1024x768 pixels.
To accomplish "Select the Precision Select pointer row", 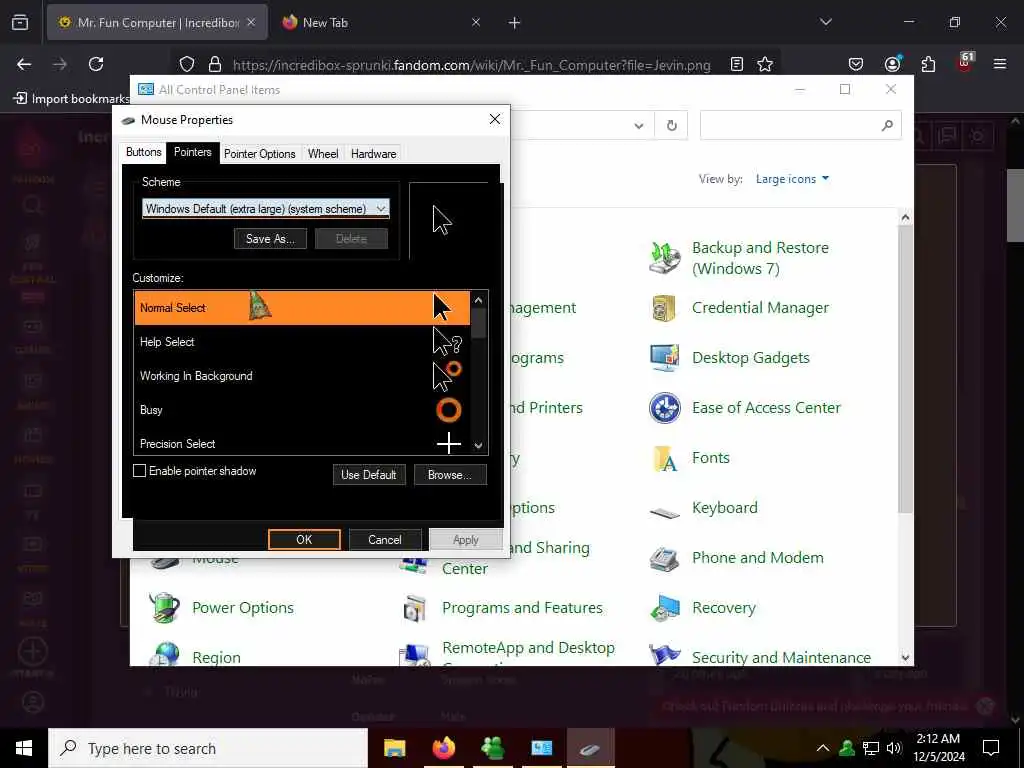I will pyautogui.click(x=302, y=443).
